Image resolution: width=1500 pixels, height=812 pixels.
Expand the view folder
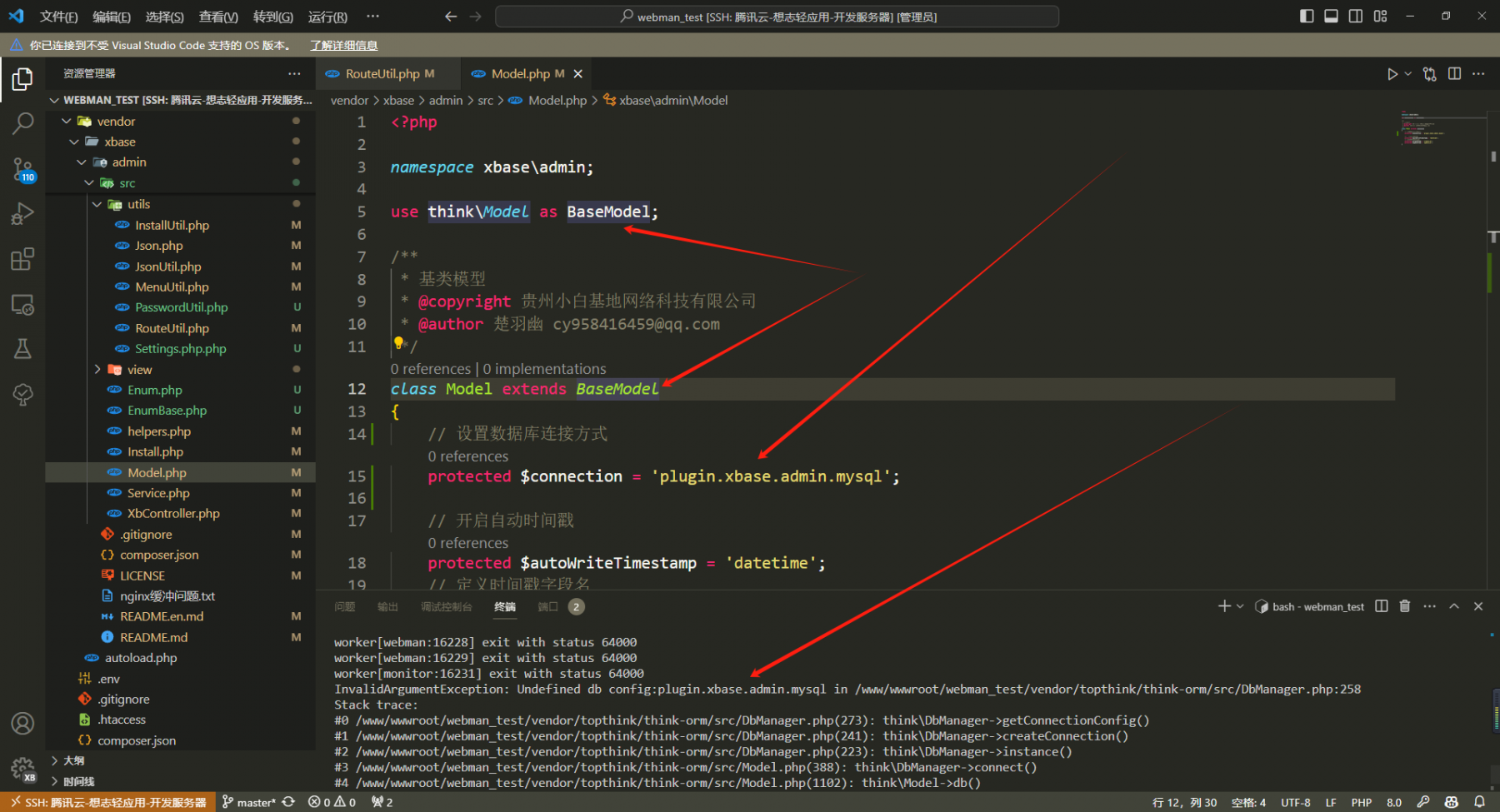coord(97,370)
